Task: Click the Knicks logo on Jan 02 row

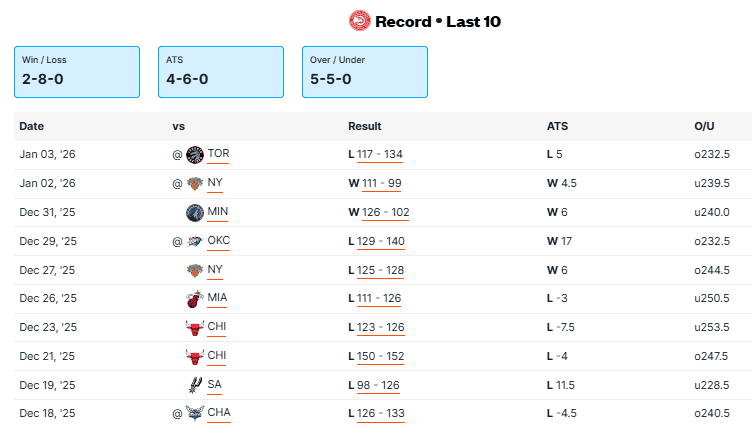Action: (x=195, y=184)
